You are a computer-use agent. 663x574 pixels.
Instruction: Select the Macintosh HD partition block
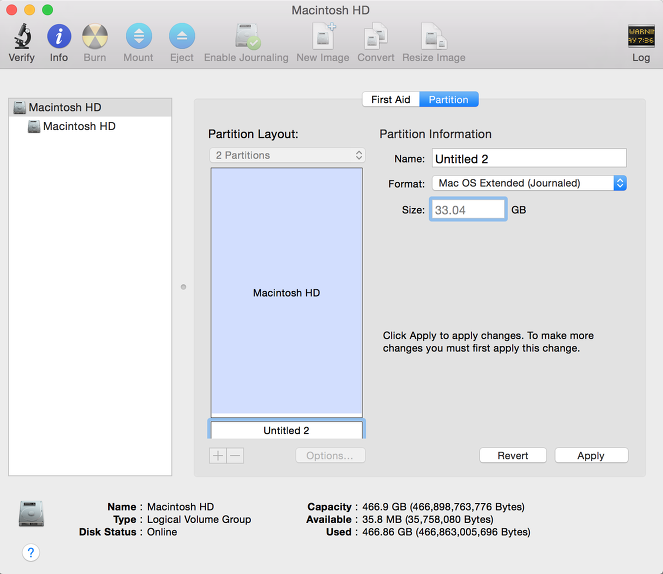[x=287, y=291]
